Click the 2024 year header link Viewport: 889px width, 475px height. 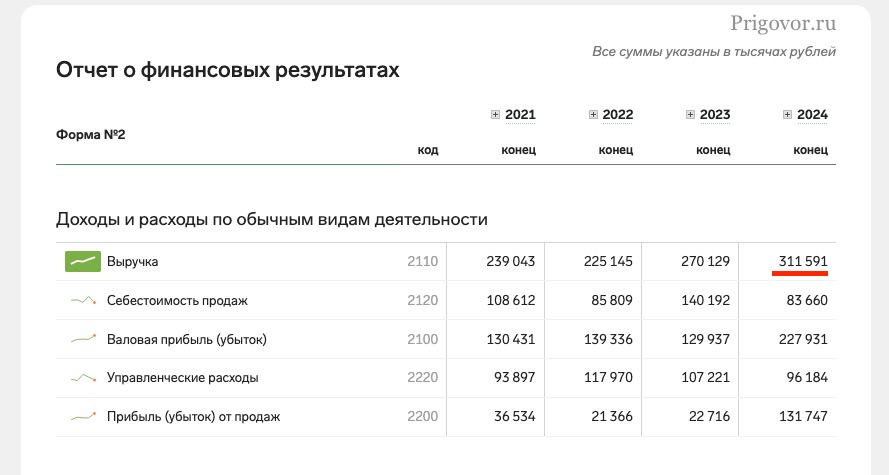pyautogui.click(x=812, y=115)
